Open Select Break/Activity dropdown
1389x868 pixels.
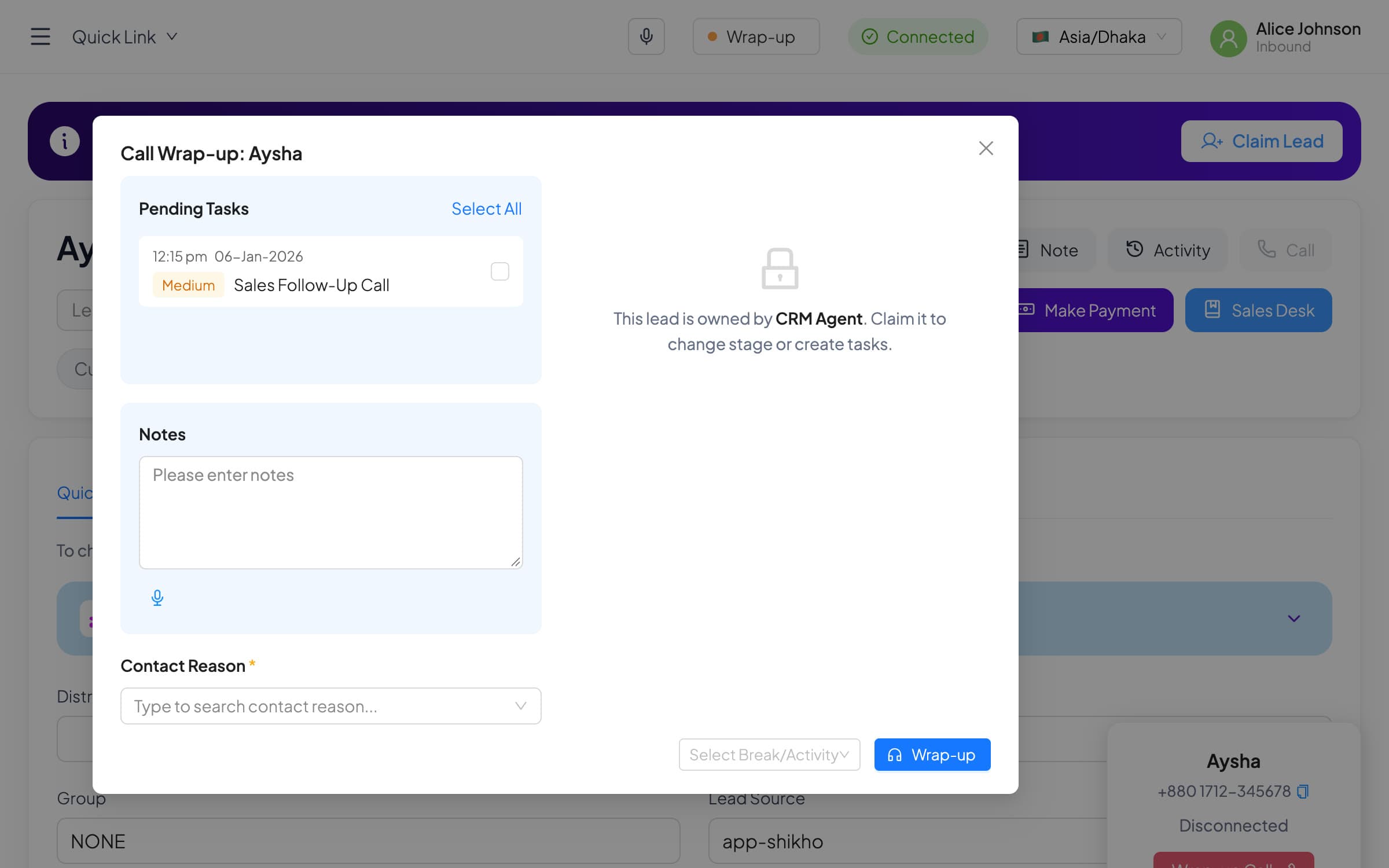point(770,755)
